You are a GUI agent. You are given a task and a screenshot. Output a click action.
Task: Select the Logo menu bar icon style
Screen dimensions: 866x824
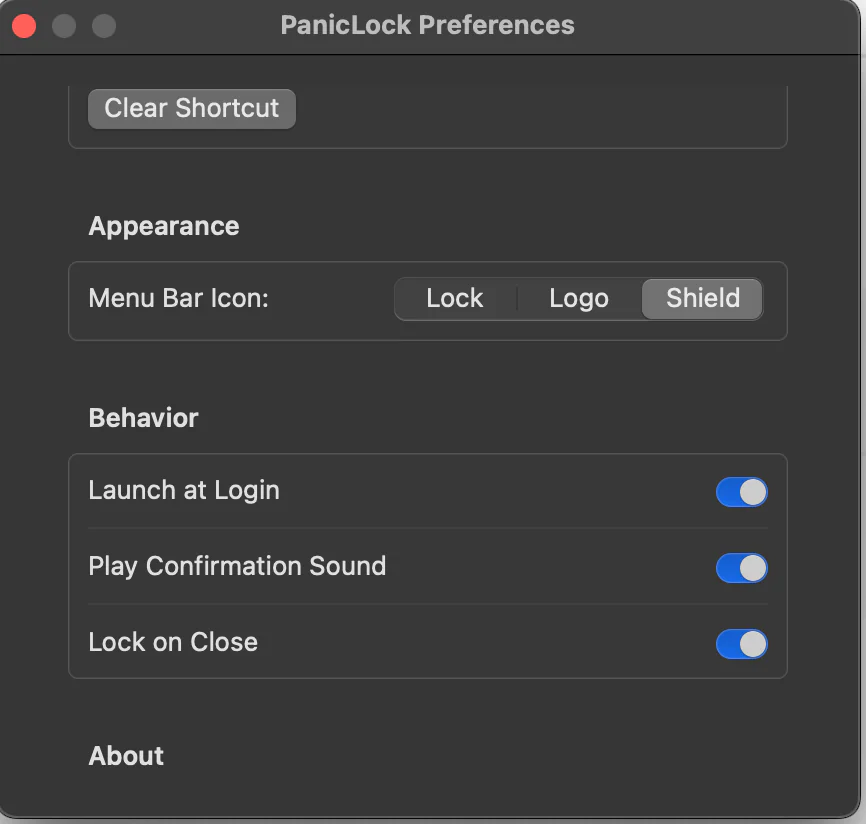[578, 298]
